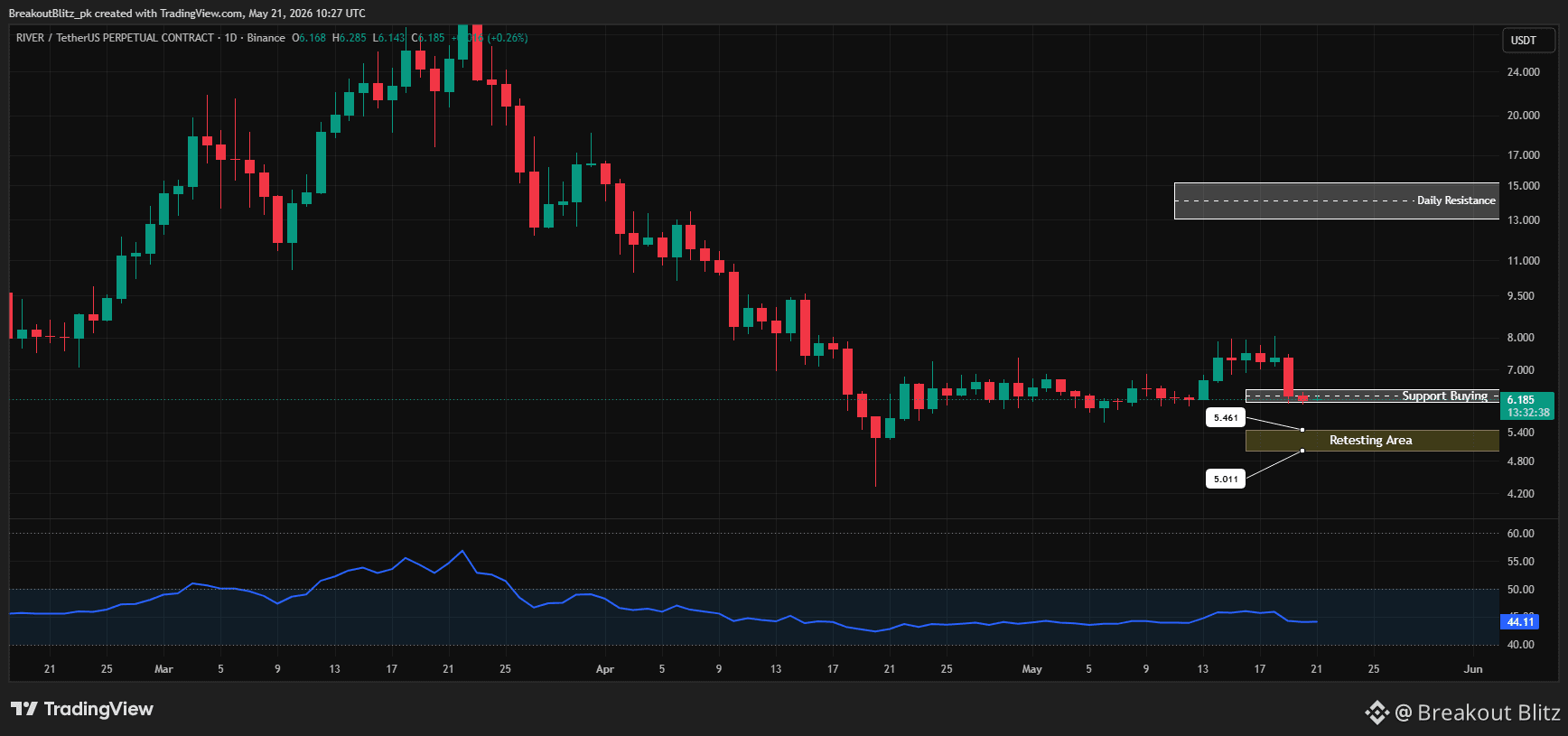
Task: Click the high value H6.285 in legend
Action: click(350, 38)
